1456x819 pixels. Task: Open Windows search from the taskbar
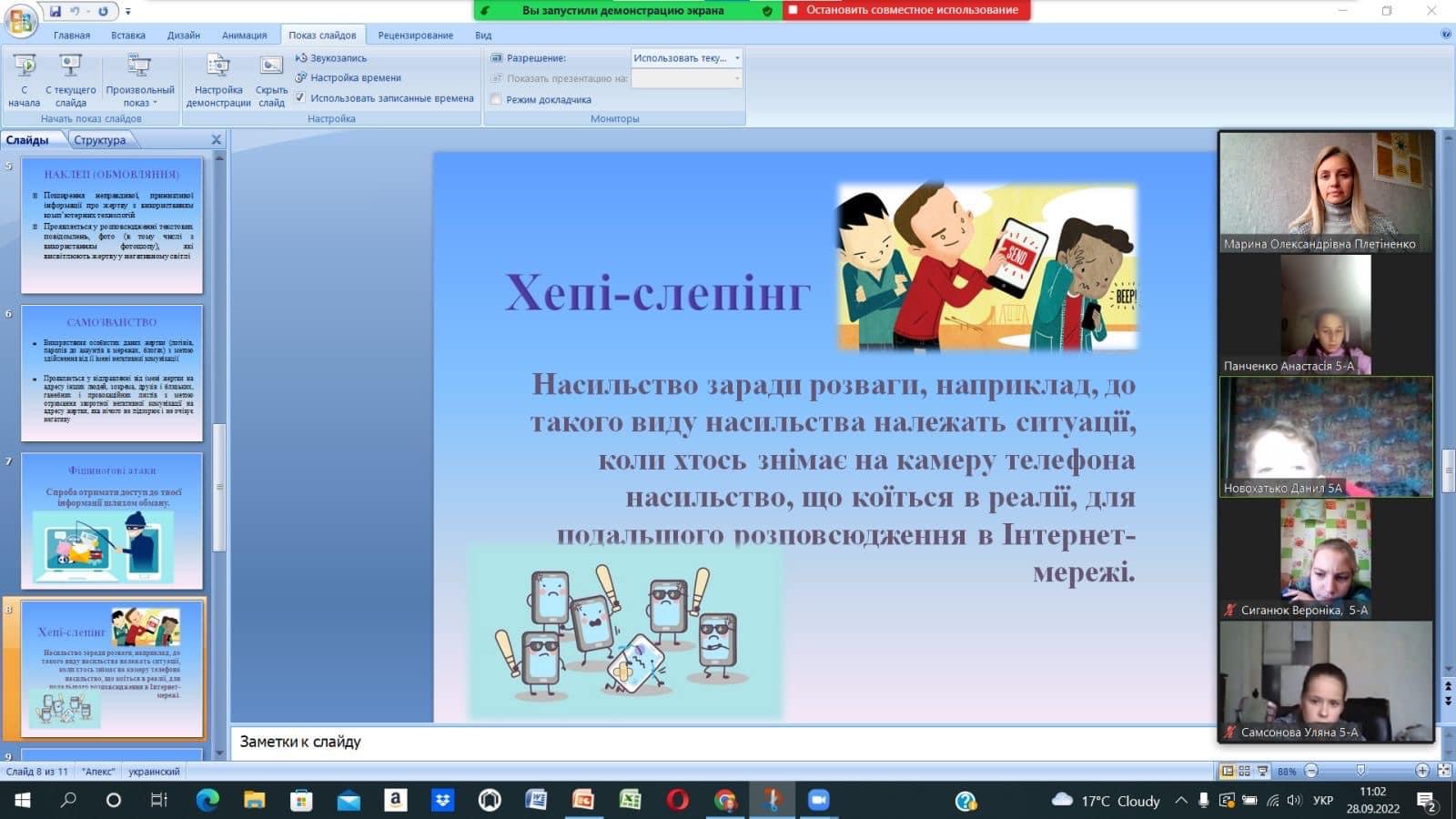click(68, 801)
